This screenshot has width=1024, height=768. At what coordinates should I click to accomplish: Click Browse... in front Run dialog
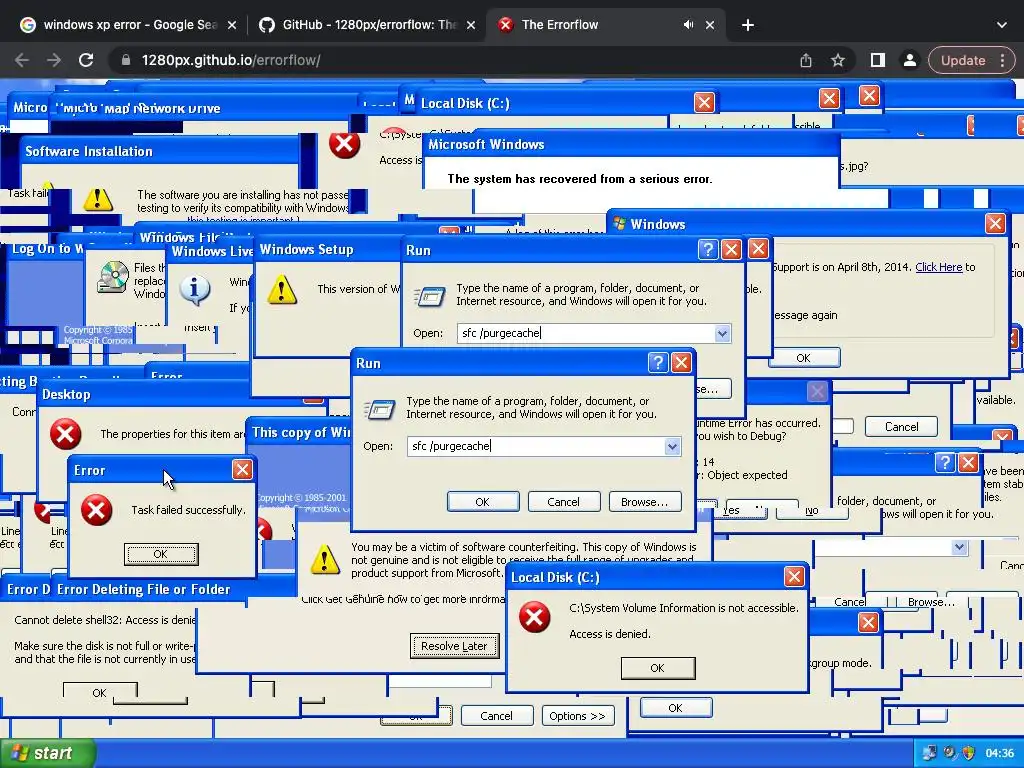point(645,502)
